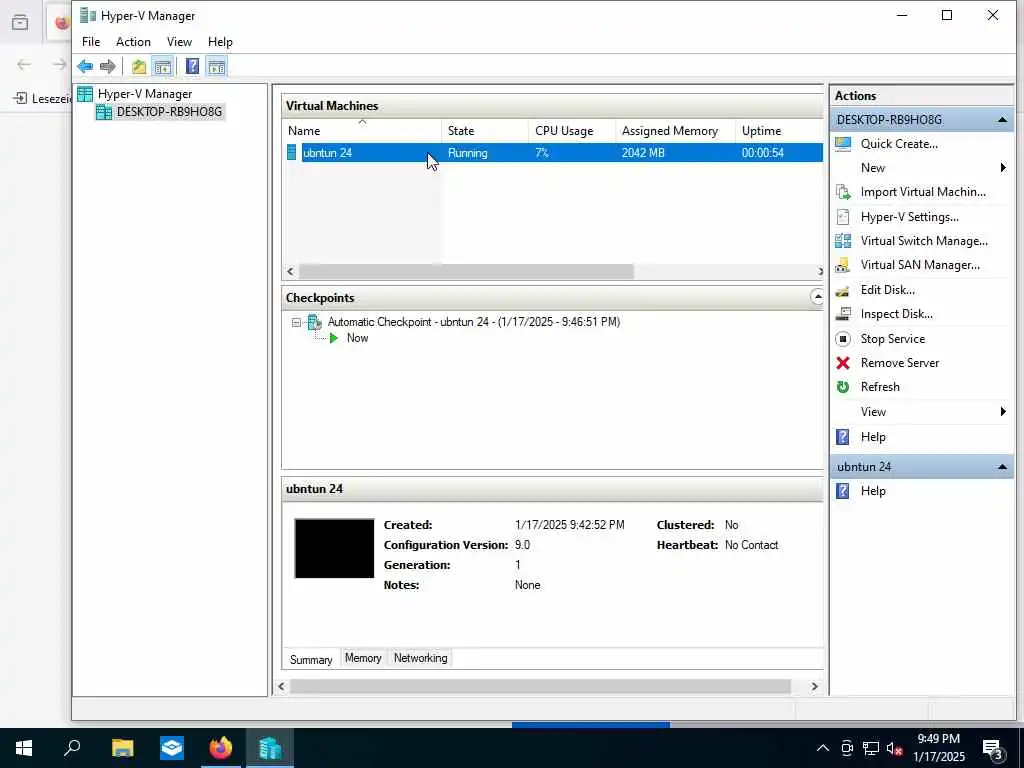Click the Hyper-V Manager taskbar icon

[269, 748]
